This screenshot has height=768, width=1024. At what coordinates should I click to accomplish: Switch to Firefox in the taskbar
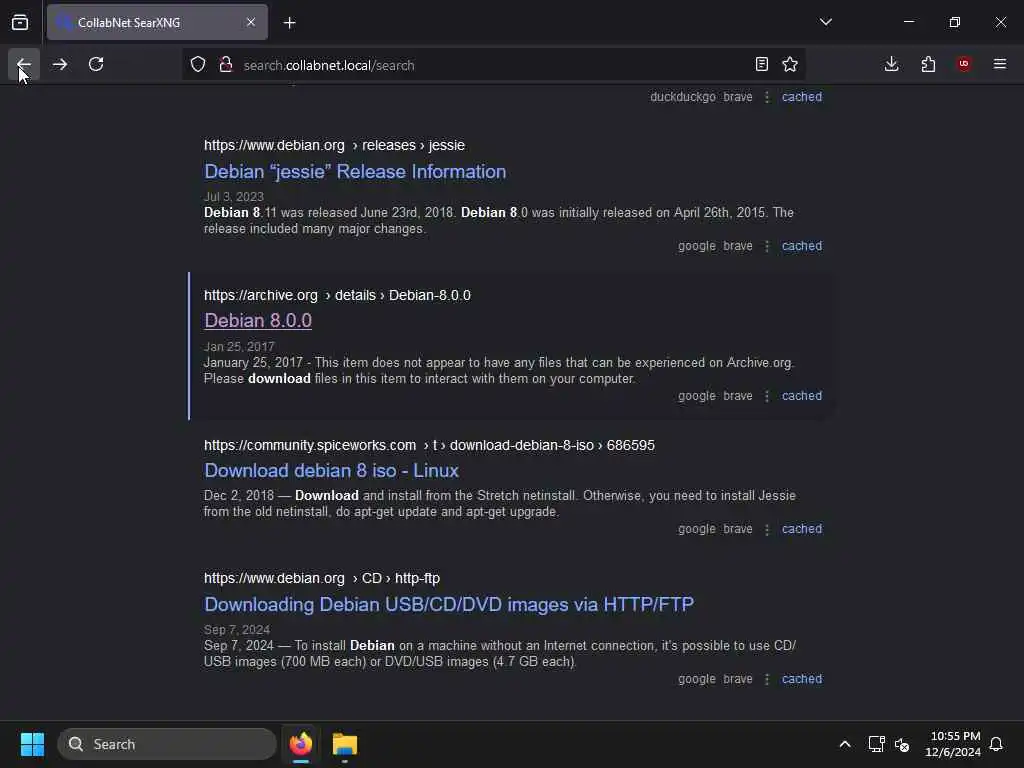[300, 744]
